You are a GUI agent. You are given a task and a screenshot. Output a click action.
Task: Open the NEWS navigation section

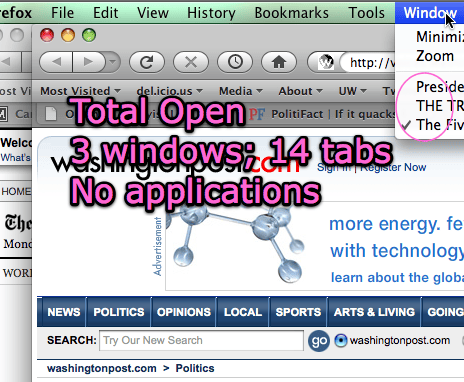(x=64, y=312)
